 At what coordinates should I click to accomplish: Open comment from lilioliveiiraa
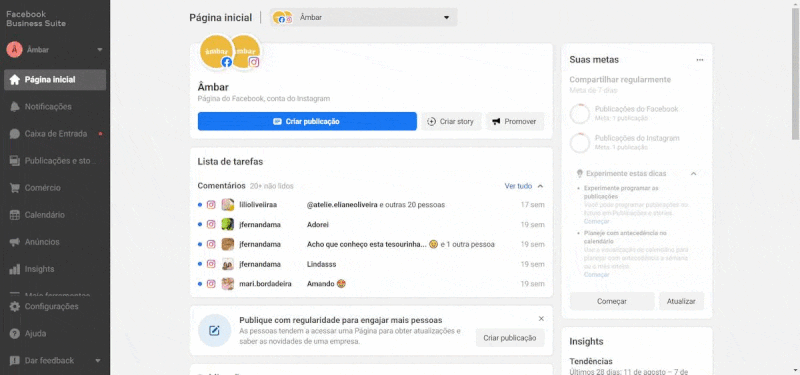(x=371, y=205)
